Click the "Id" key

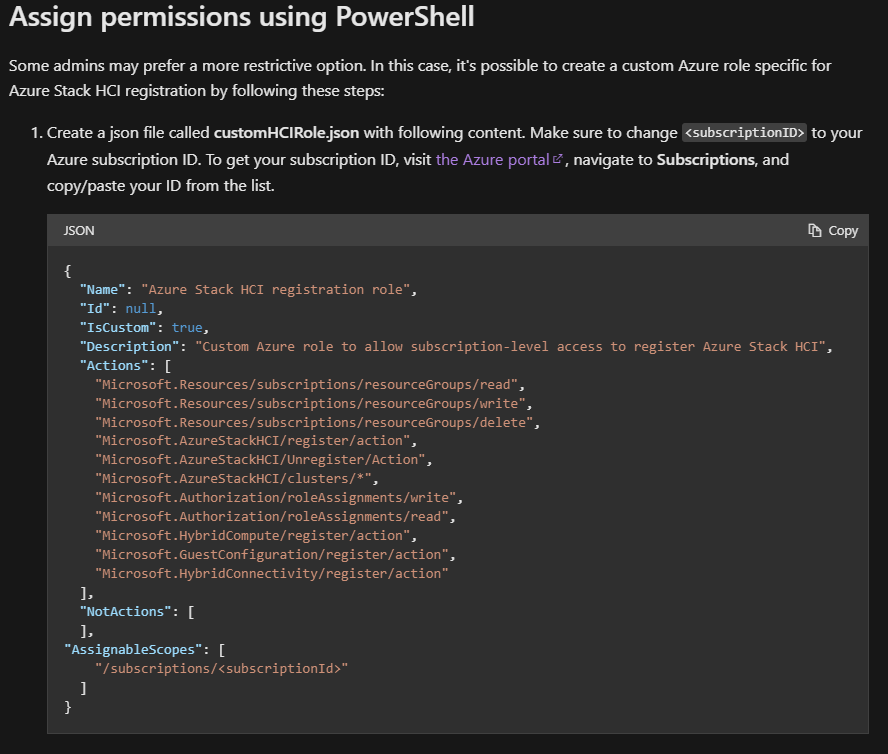click(95, 309)
